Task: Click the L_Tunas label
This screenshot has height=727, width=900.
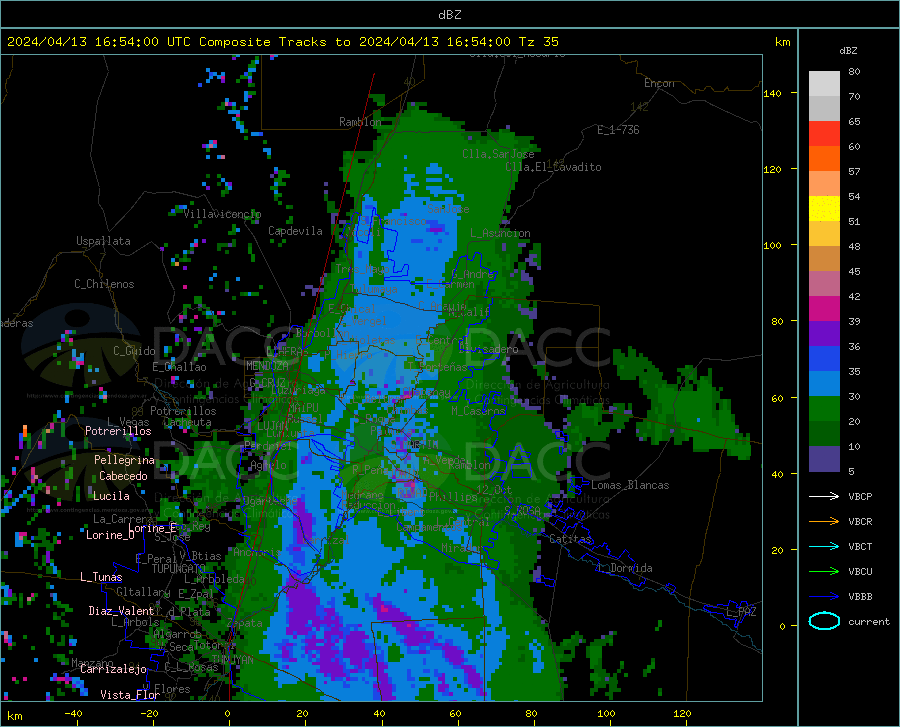Action: [x=101, y=577]
